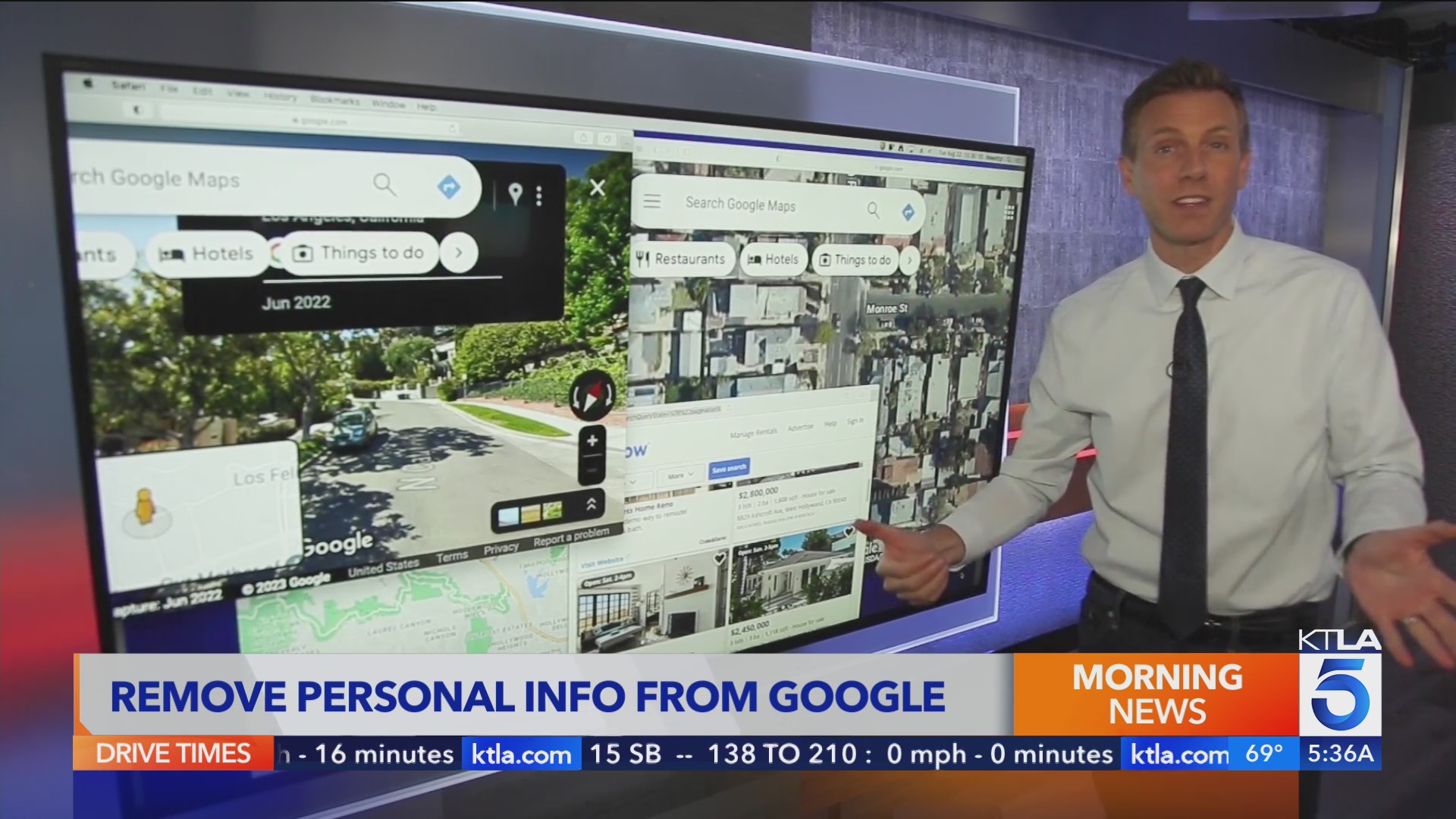Open the Apple menu in the macOS menu bar
This screenshot has width=1456, height=819.
tap(89, 82)
